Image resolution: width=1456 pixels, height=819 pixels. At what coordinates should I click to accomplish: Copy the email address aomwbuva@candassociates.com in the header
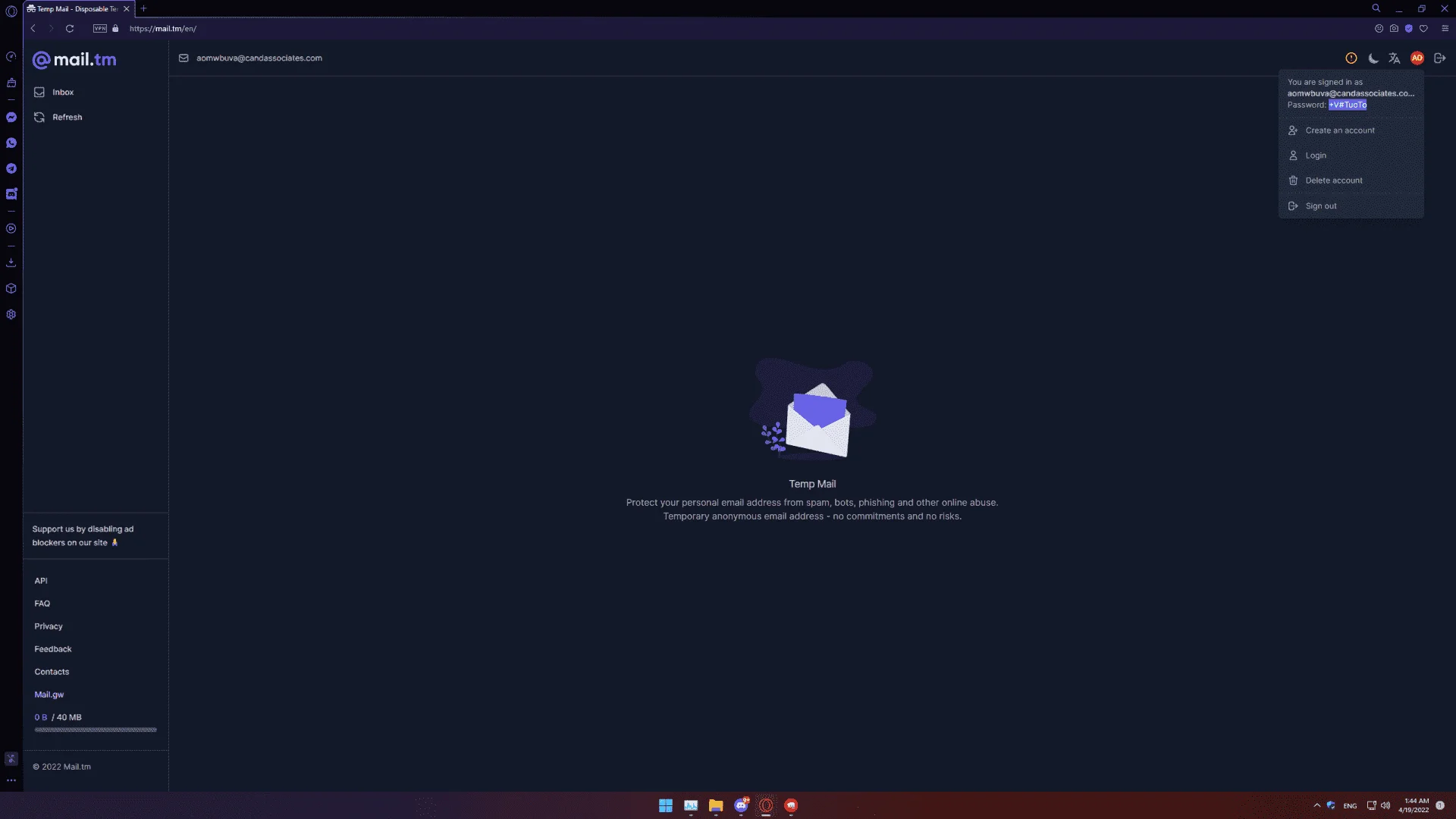(x=259, y=58)
